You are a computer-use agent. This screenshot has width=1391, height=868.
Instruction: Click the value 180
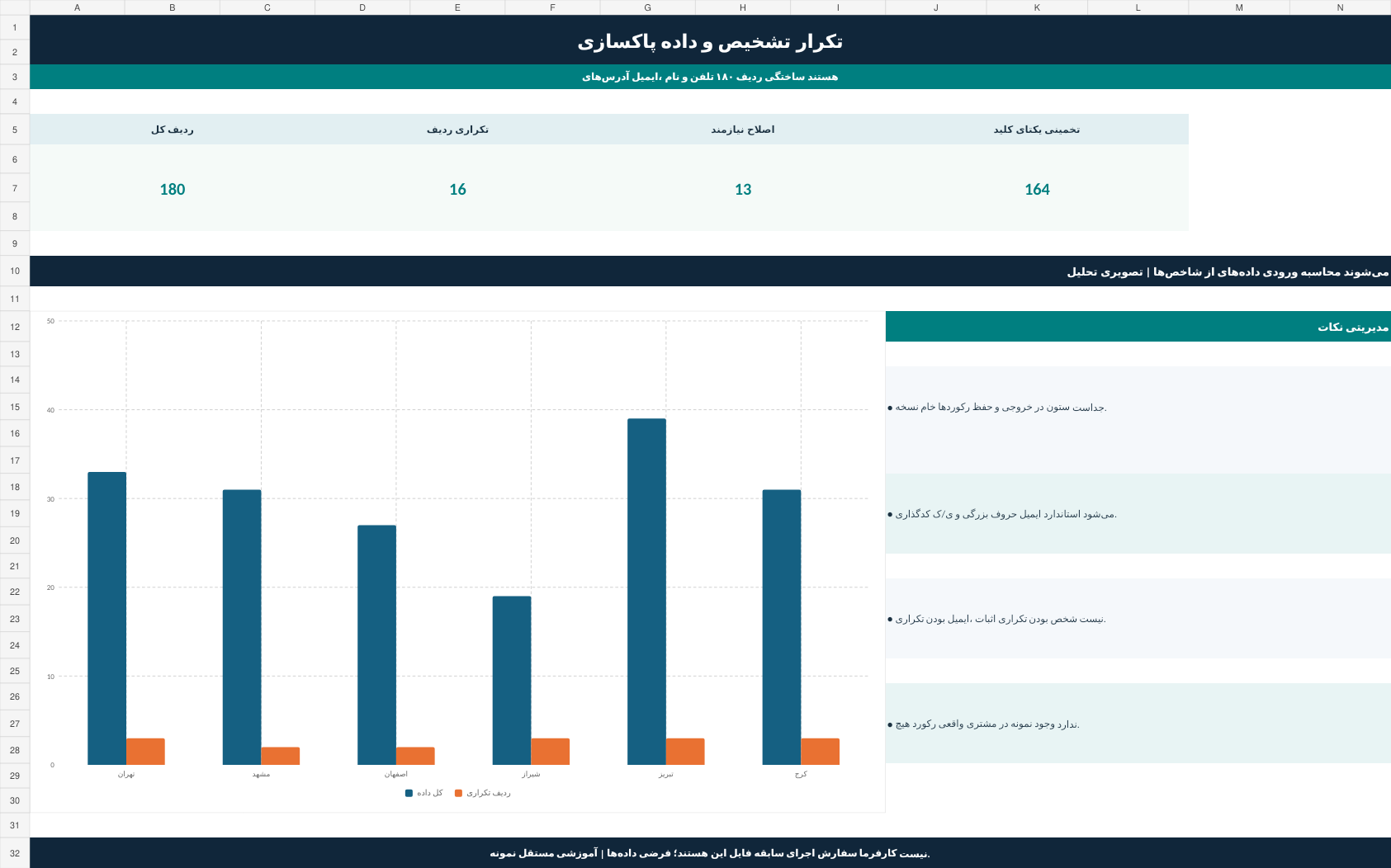[173, 189]
